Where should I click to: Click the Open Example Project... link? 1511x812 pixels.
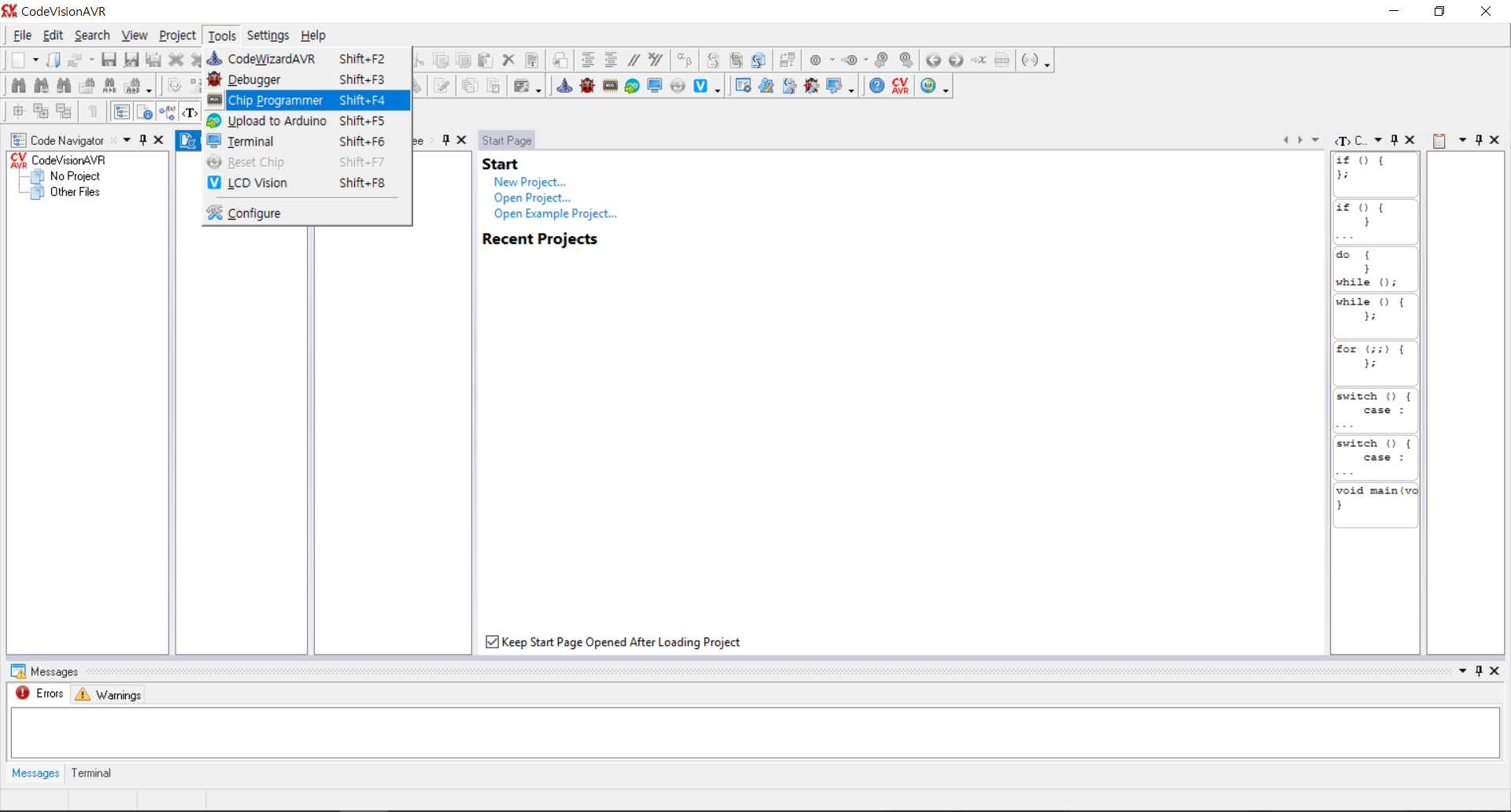tap(556, 213)
